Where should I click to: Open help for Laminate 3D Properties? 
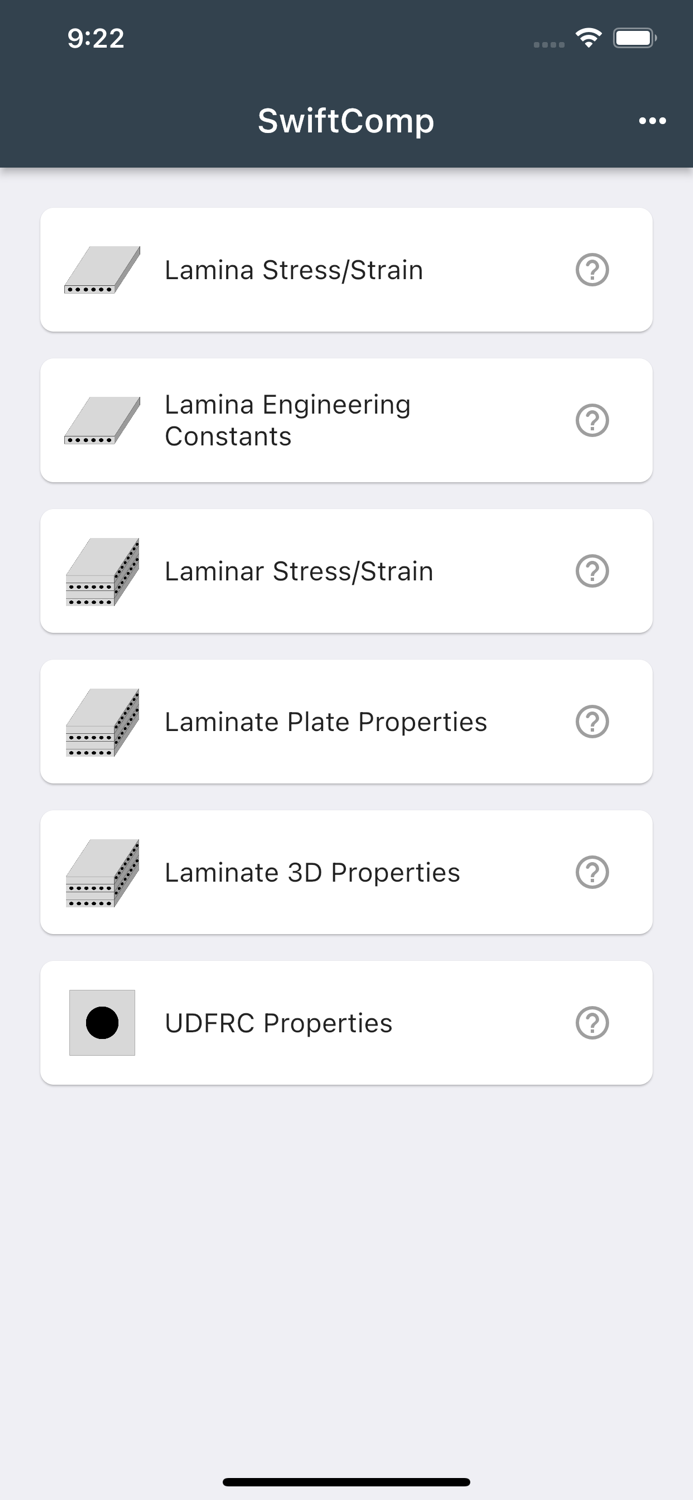(592, 872)
